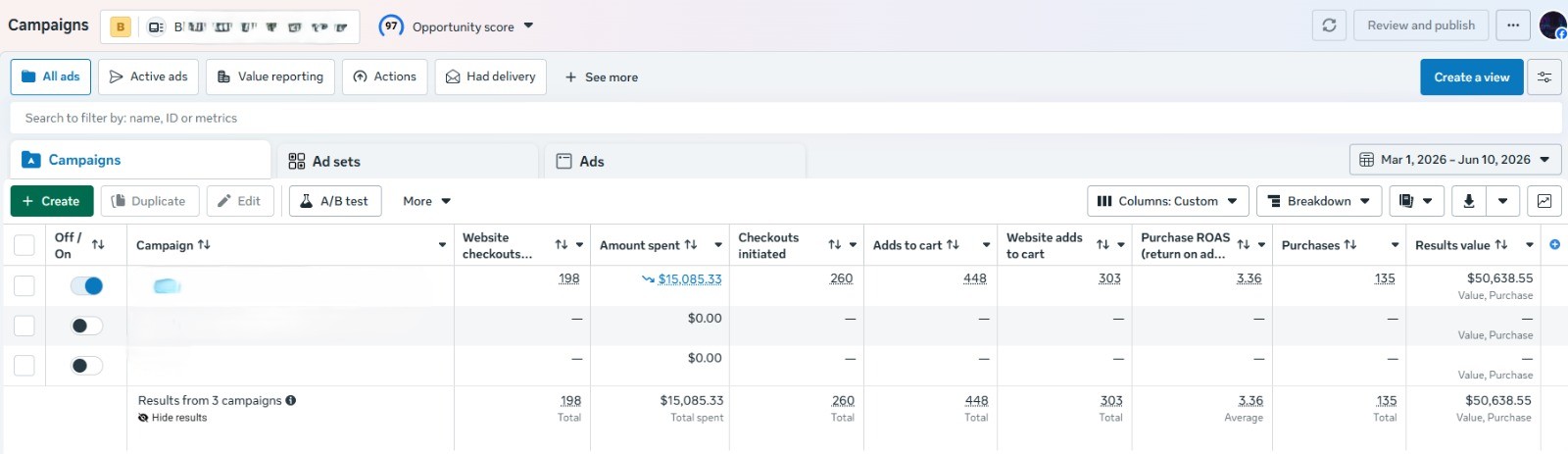The image size is (1568, 454).
Task: Open the three-dots more options menu
Action: pyautogui.click(x=1513, y=25)
